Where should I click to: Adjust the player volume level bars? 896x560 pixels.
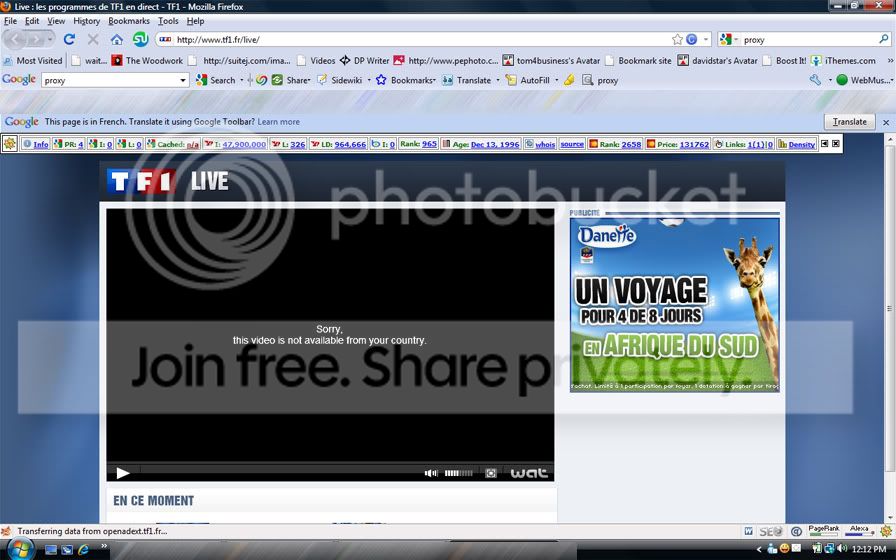[458, 473]
